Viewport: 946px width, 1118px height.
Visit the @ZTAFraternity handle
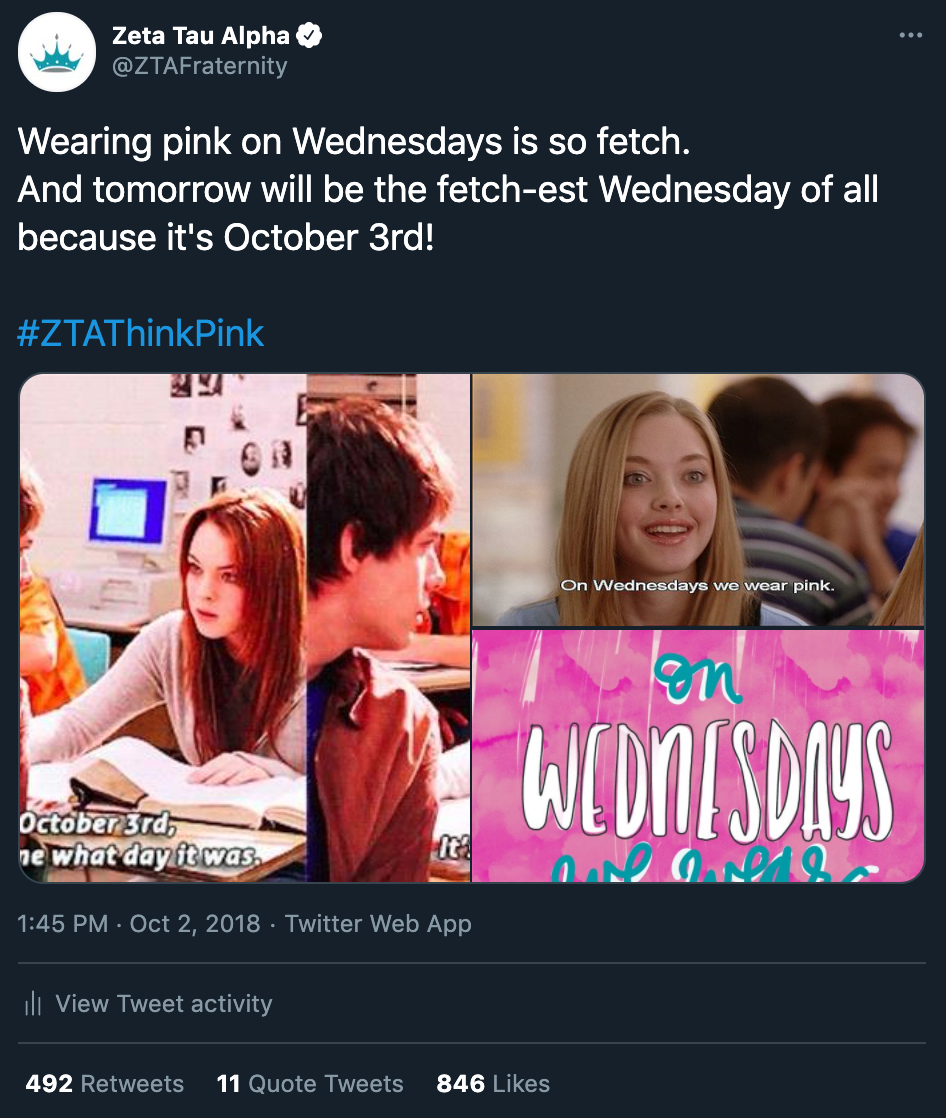coord(200,66)
